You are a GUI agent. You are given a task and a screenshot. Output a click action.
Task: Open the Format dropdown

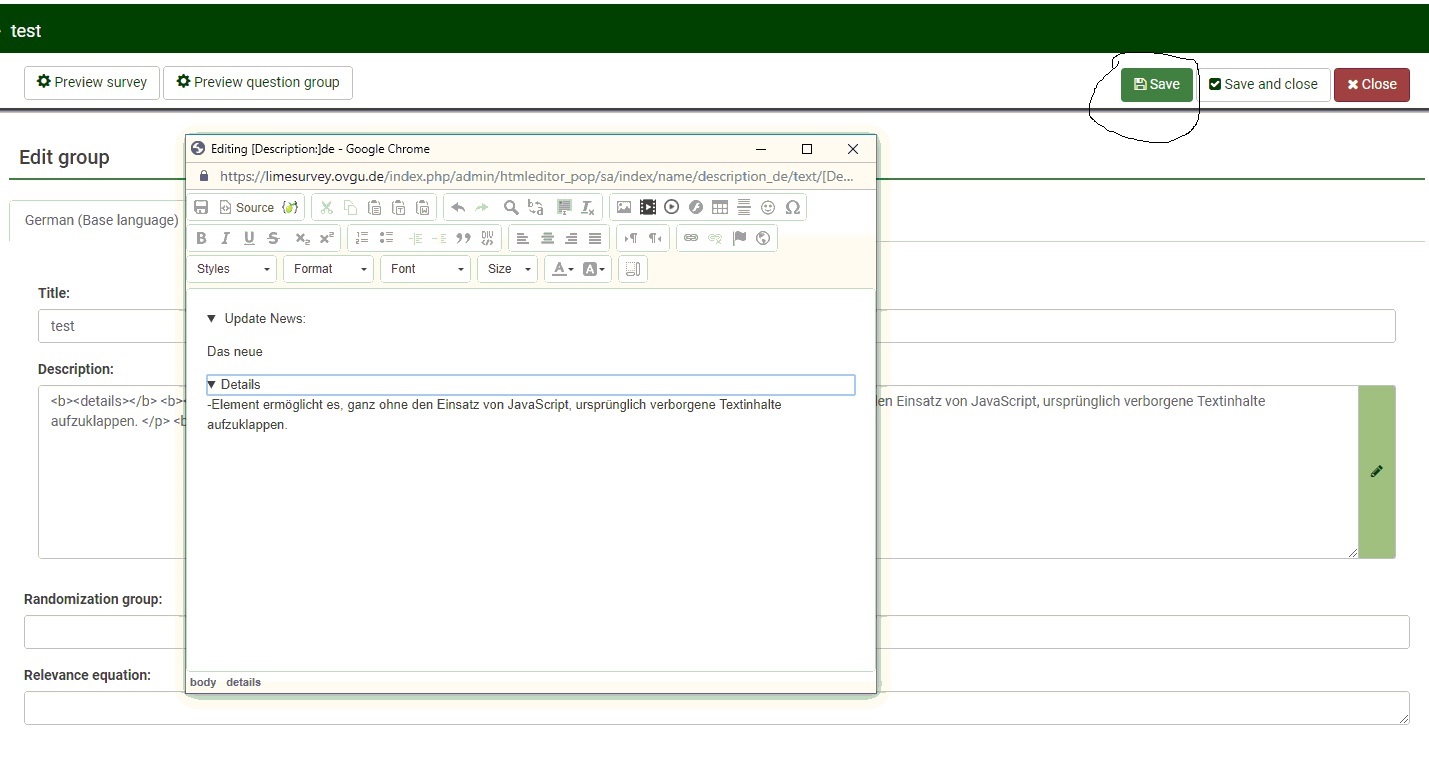click(328, 269)
